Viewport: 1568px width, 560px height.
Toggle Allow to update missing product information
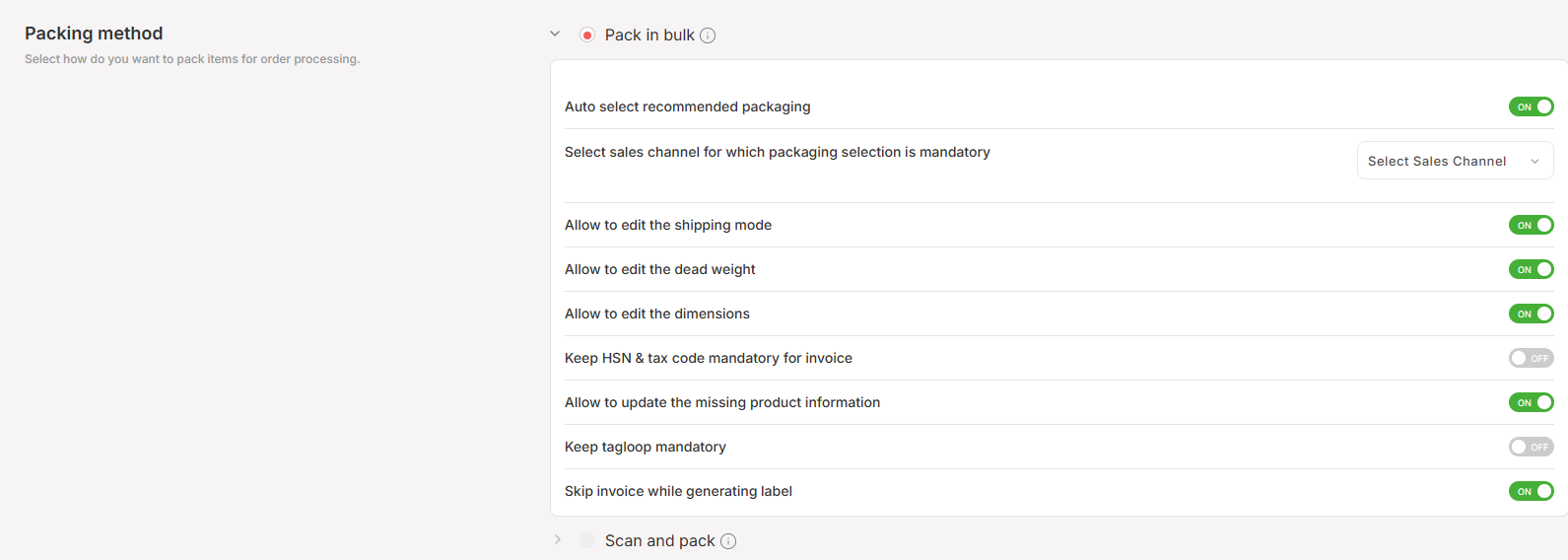tap(1531, 402)
